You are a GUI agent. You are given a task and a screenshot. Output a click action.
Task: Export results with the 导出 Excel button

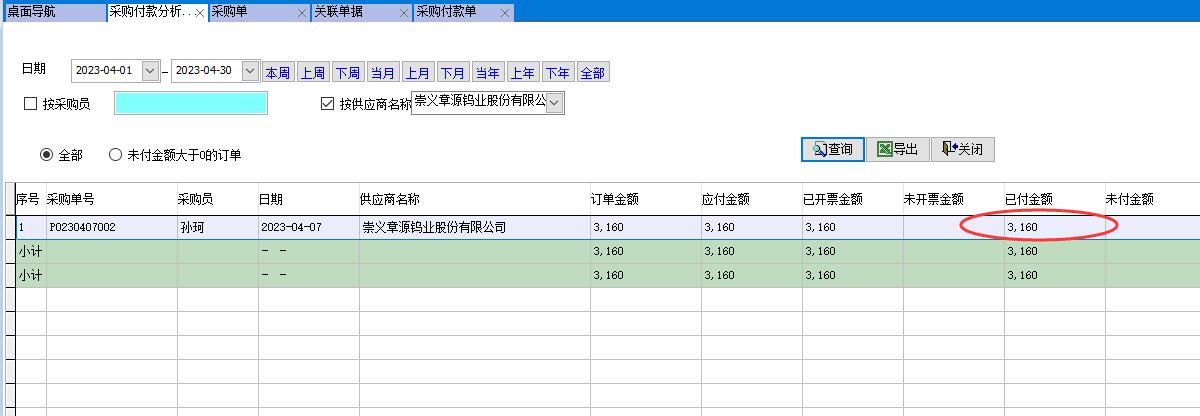click(x=897, y=149)
